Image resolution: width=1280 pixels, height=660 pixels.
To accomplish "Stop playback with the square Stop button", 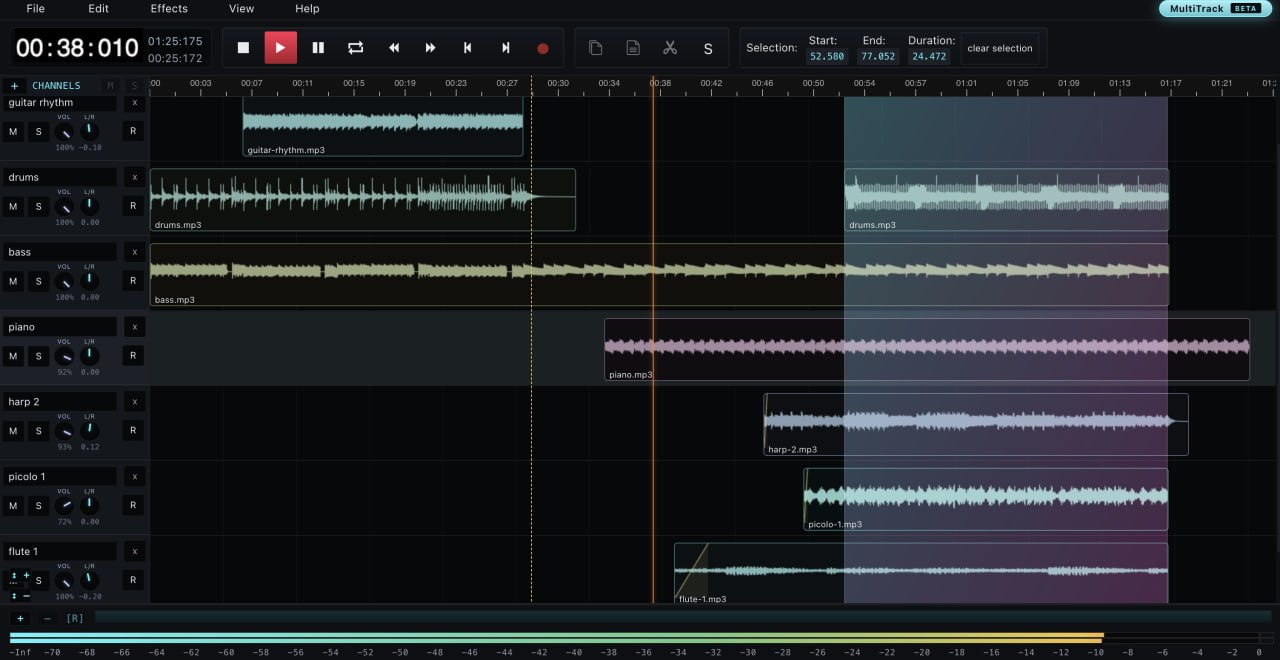I will pyautogui.click(x=243, y=47).
